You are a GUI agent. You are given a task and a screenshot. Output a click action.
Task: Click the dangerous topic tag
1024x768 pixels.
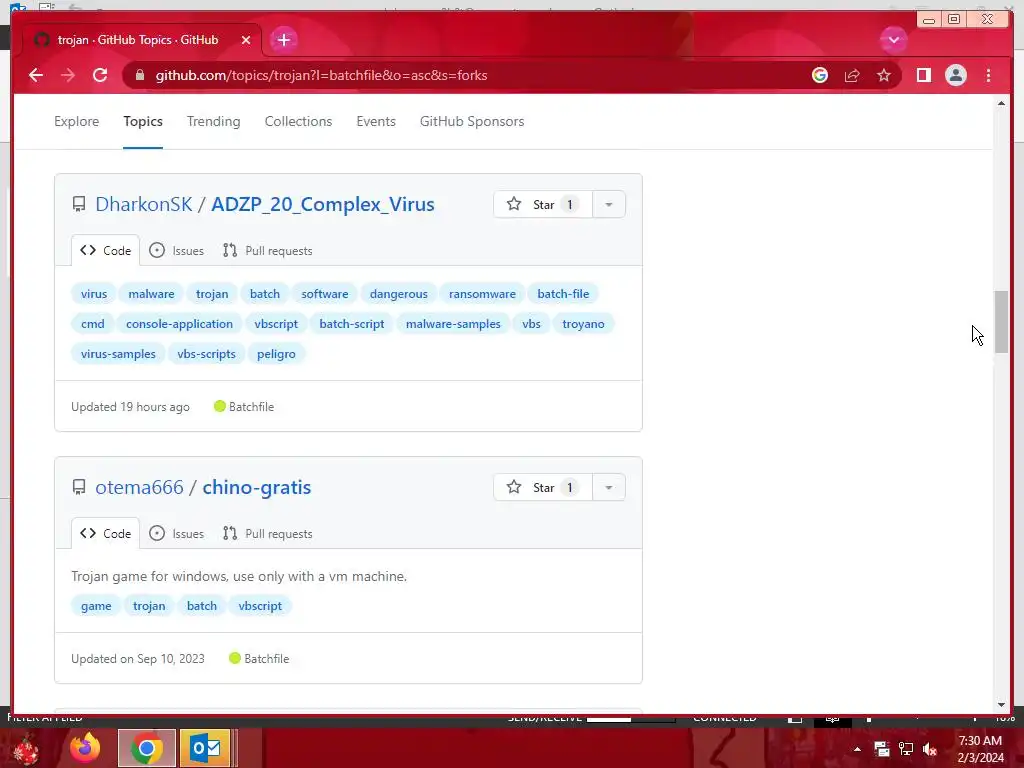tap(398, 294)
